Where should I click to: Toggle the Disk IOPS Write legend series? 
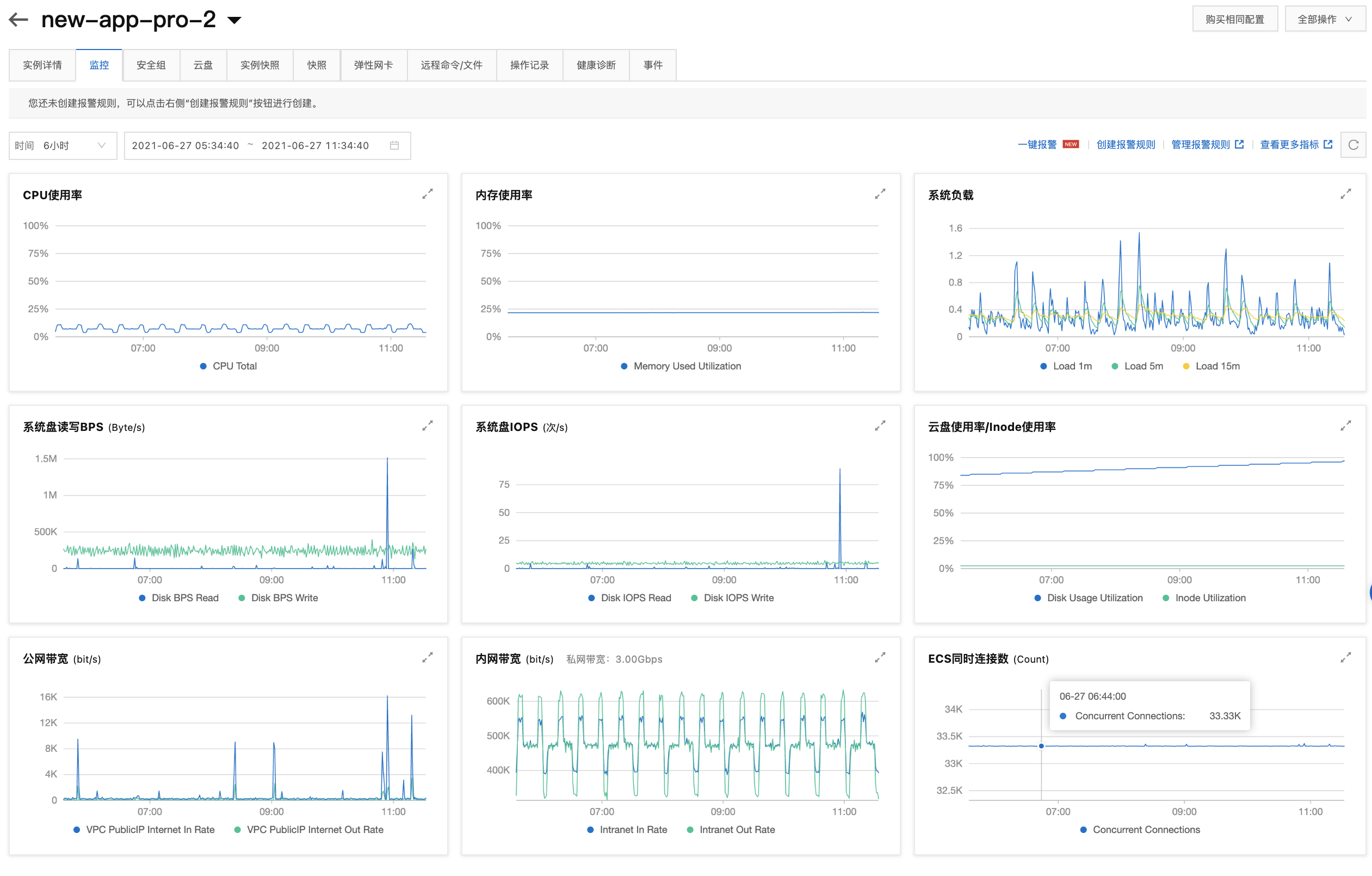(x=732, y=598)
